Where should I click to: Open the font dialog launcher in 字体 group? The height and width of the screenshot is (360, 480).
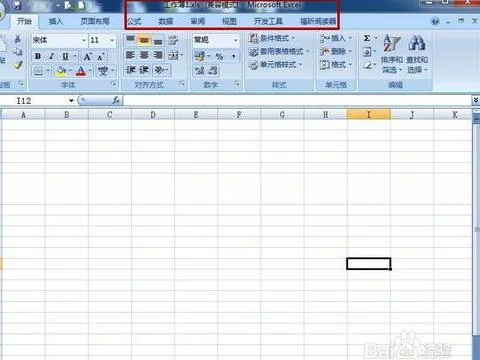(x=114, y=84)
